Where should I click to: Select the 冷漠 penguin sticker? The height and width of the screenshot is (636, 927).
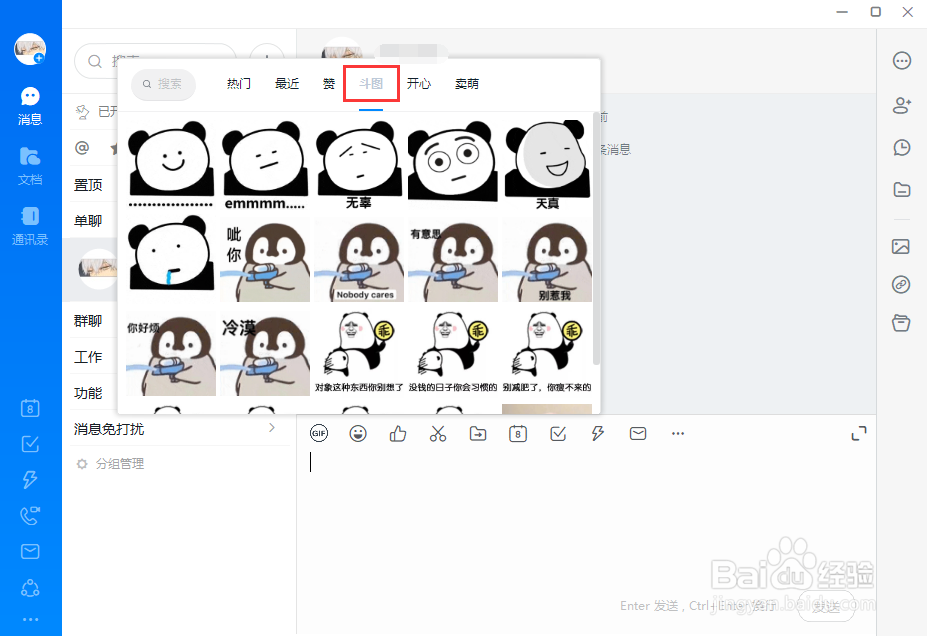point(265,353)
